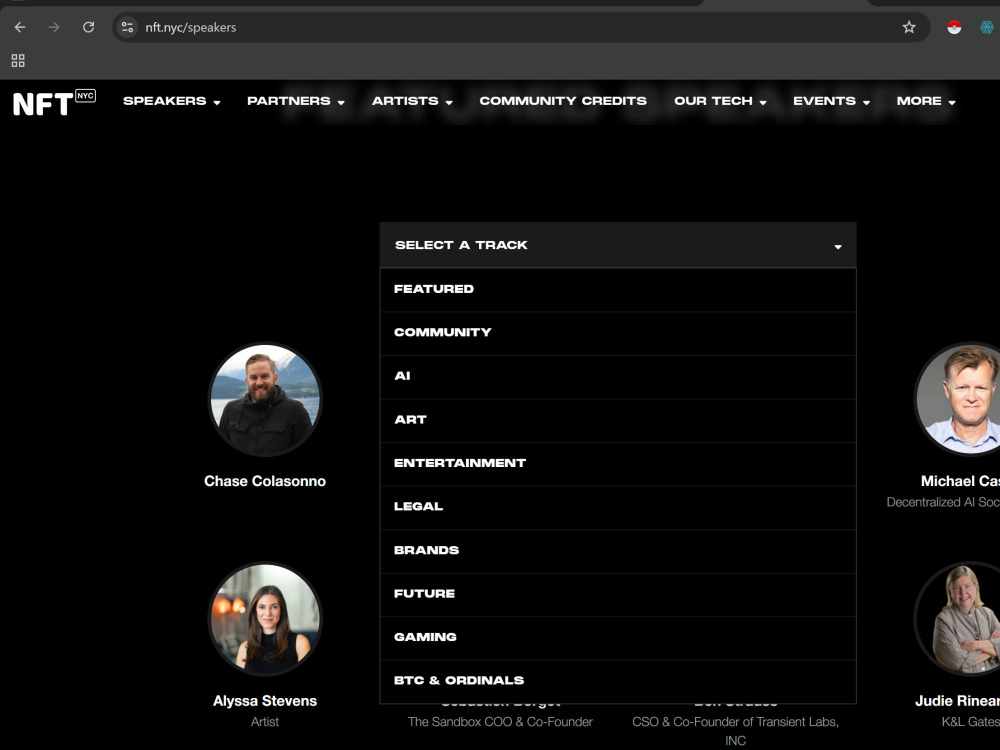1000x750 pixels.
Task: Open Alyssa Stevens' profile photo
Action: pos(265,619)
